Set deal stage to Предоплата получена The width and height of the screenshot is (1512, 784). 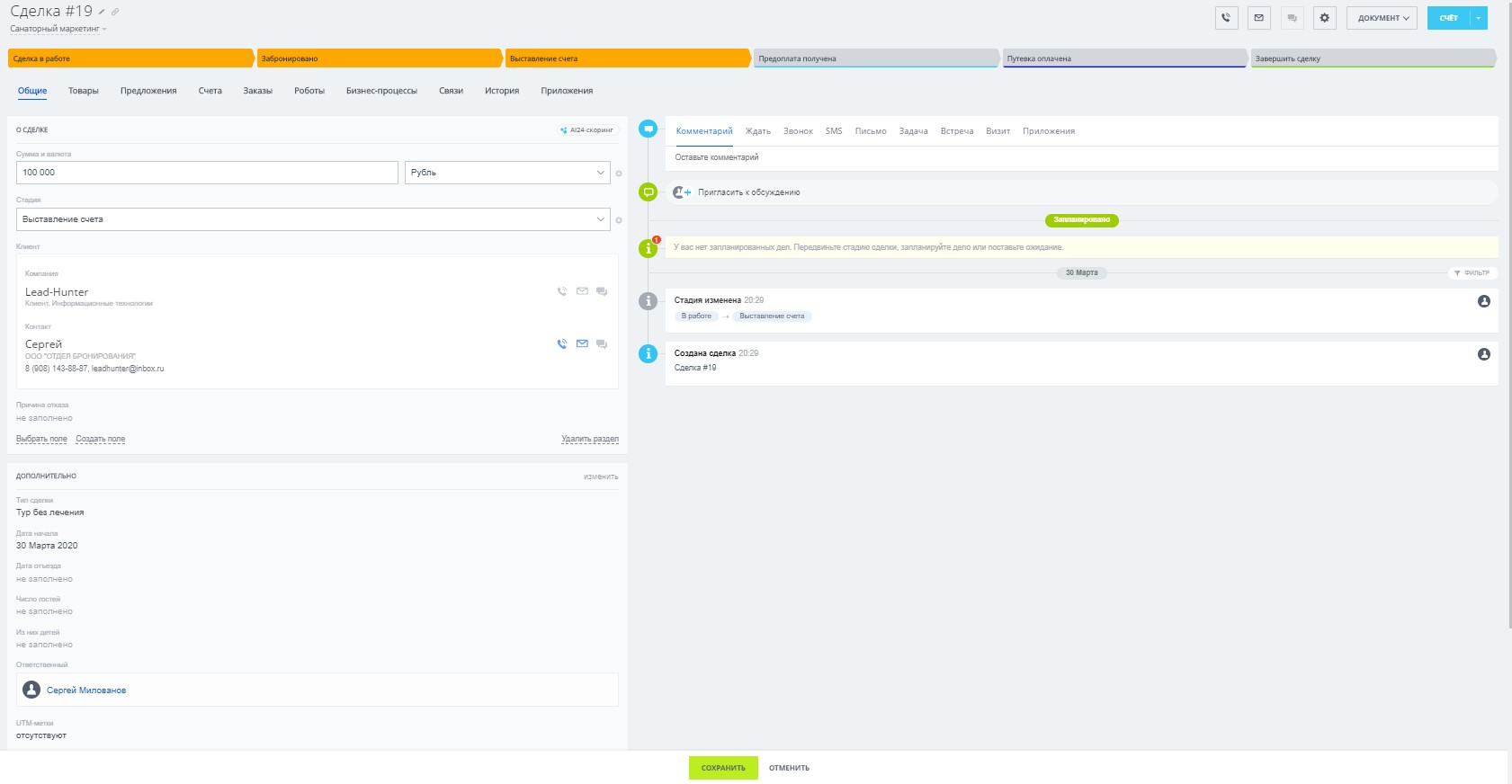pyautogui.click(x=876, y=58)
